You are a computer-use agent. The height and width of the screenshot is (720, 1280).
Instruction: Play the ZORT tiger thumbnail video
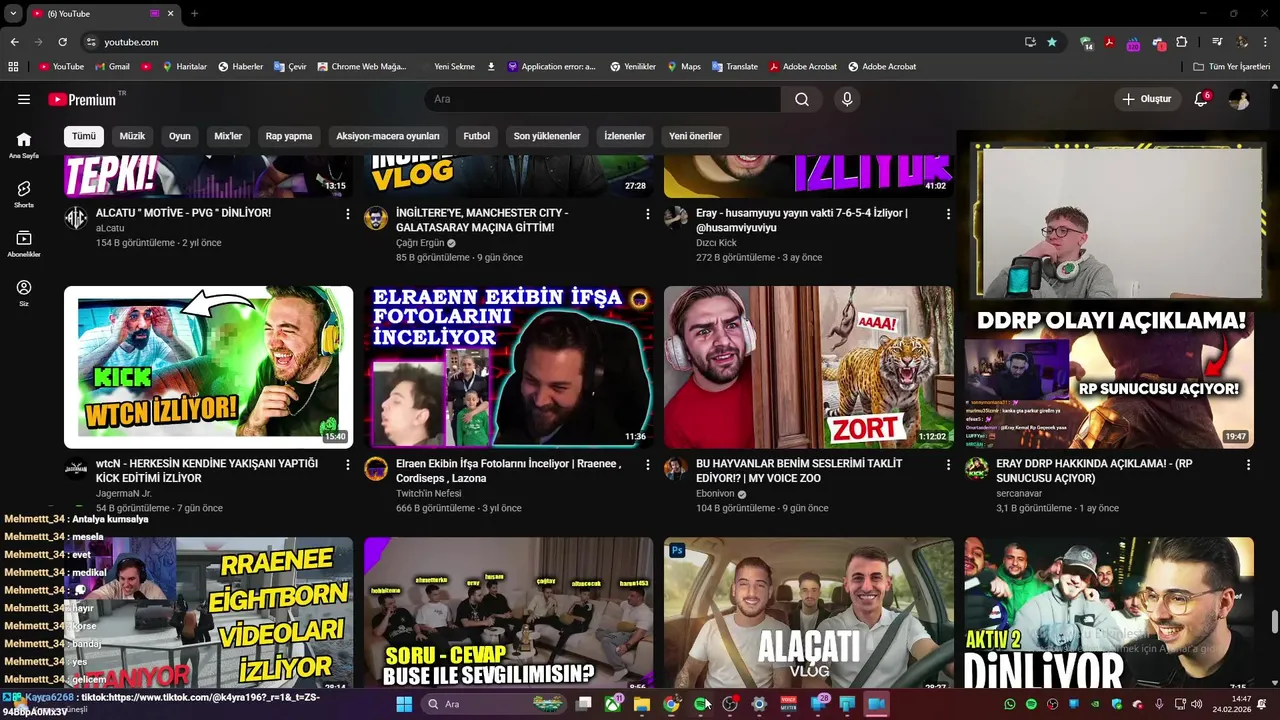tap(808, 367)
